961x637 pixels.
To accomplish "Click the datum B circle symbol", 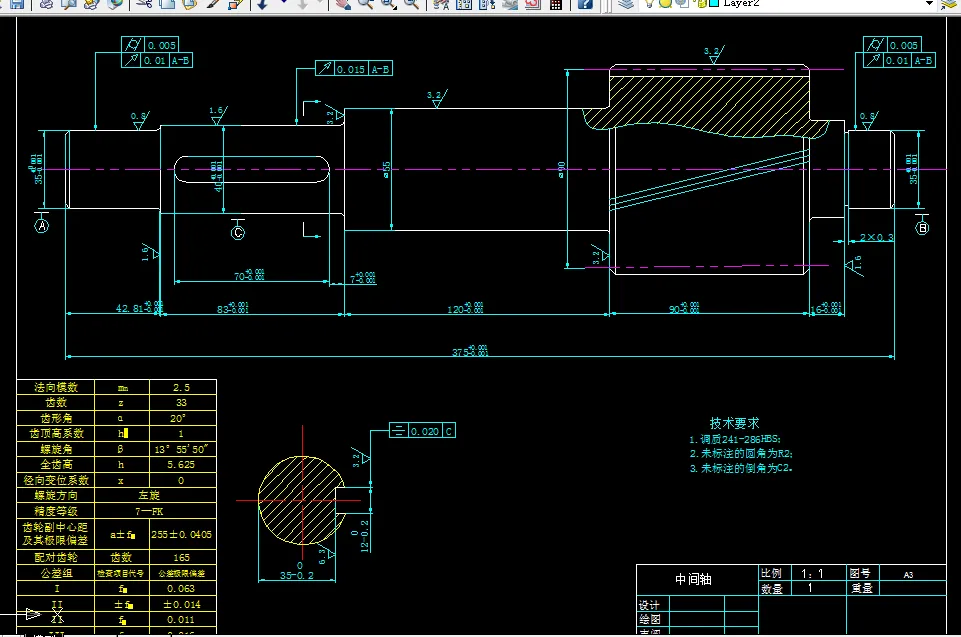I will [x=922, y=227].
